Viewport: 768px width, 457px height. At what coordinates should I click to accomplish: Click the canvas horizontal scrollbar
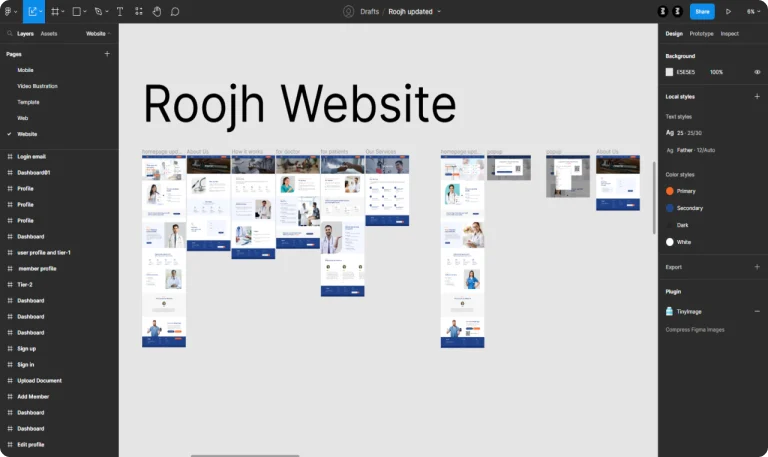[x=245, y=455]
